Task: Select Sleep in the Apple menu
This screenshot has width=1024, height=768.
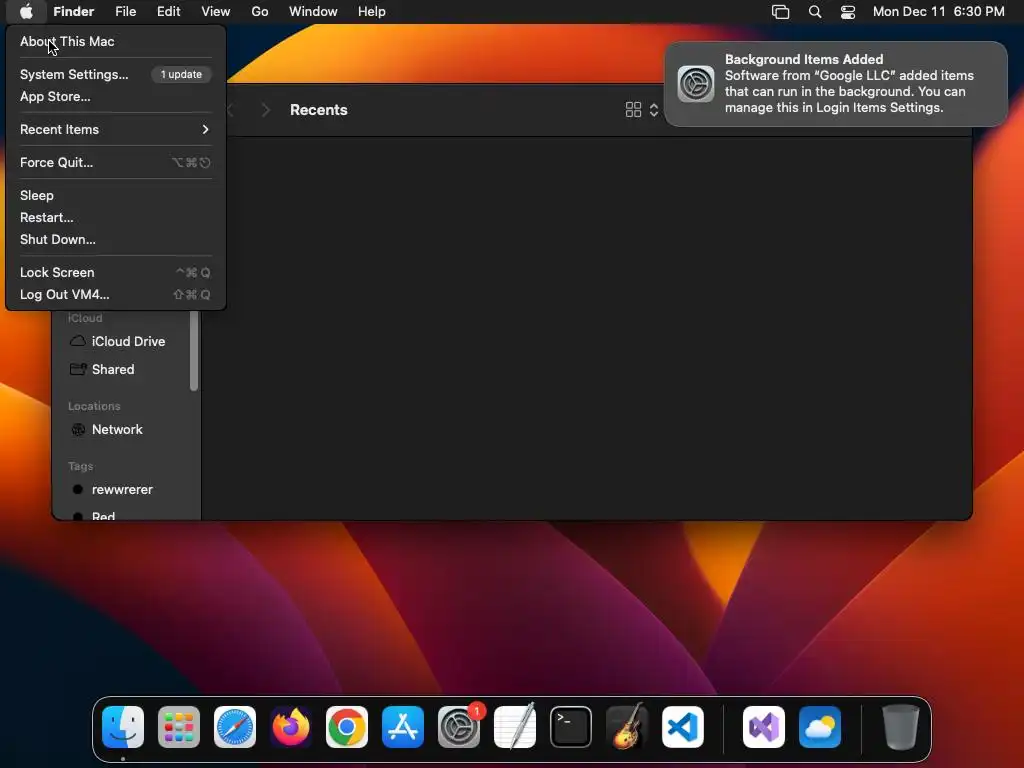Action: click(116, 195)
